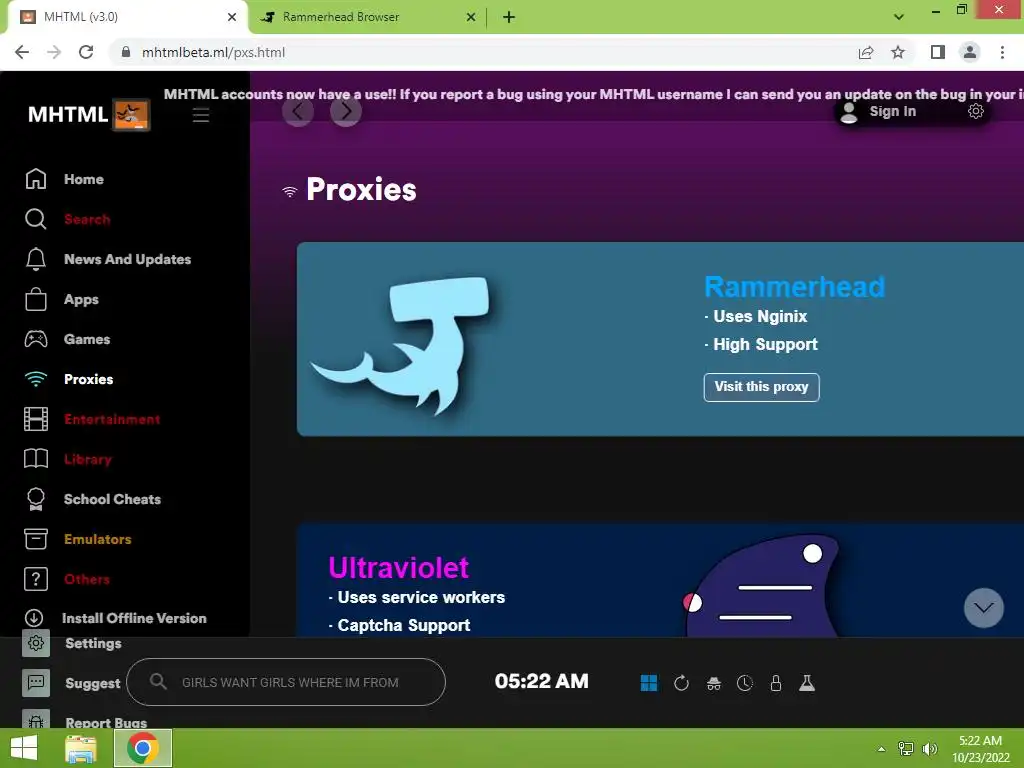Open the taskbar network icon
This screenshot has height=768, width=1024.
pyautogui.click(x=906, y=749)
